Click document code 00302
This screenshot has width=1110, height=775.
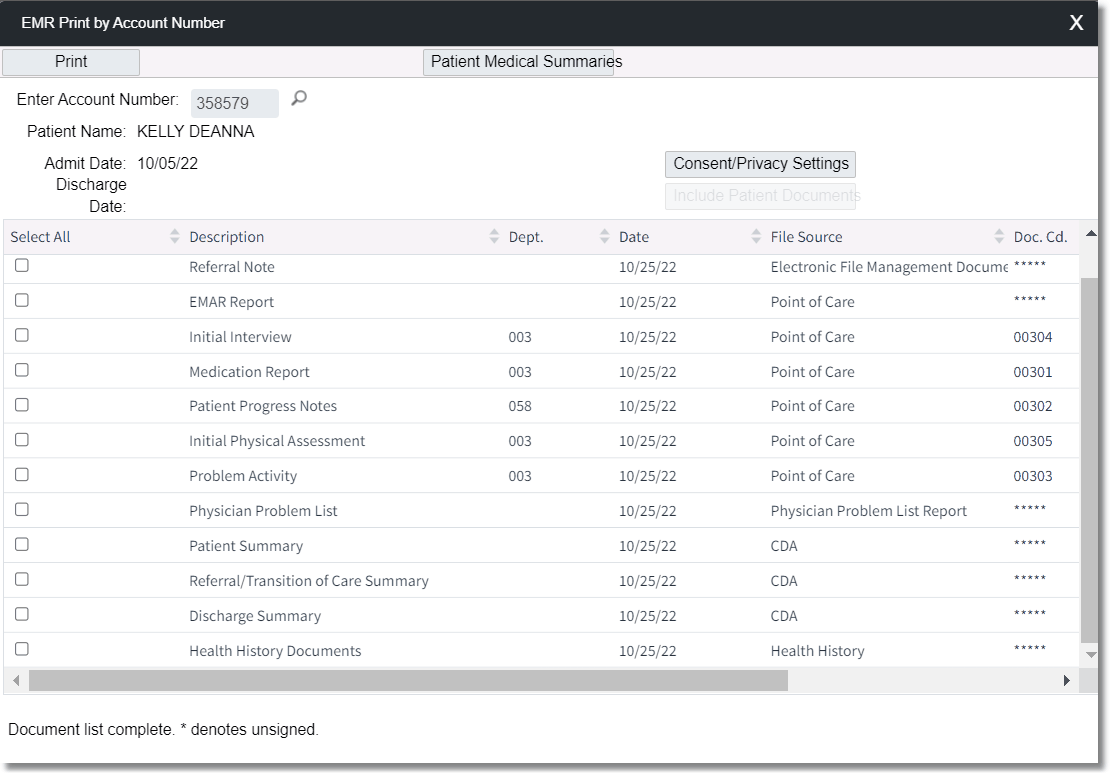(x=1033, y=406)
